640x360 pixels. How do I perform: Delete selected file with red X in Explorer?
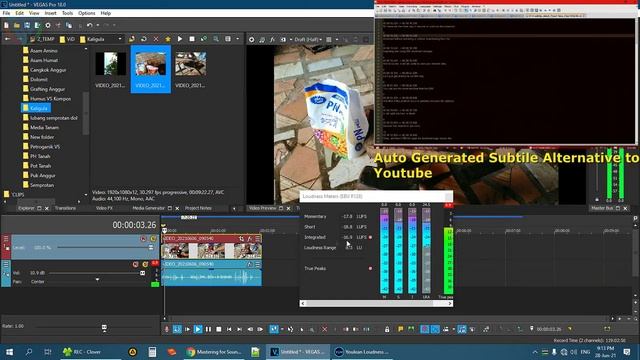156,39
